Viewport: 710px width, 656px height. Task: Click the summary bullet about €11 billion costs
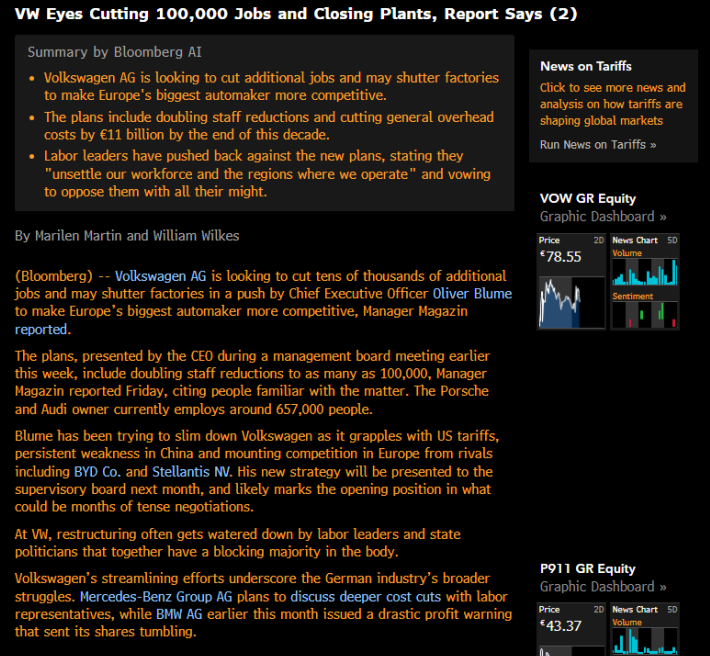tap(269, 126)
